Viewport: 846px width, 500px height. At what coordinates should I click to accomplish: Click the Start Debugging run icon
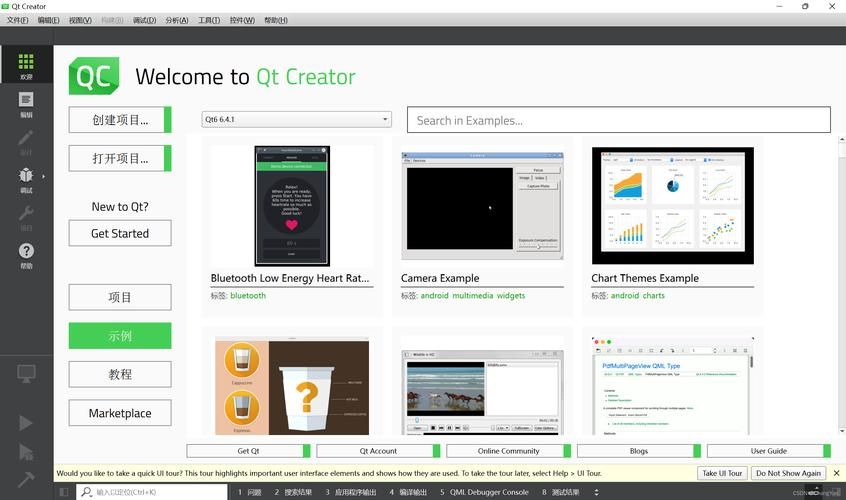[x=26, y=452]
